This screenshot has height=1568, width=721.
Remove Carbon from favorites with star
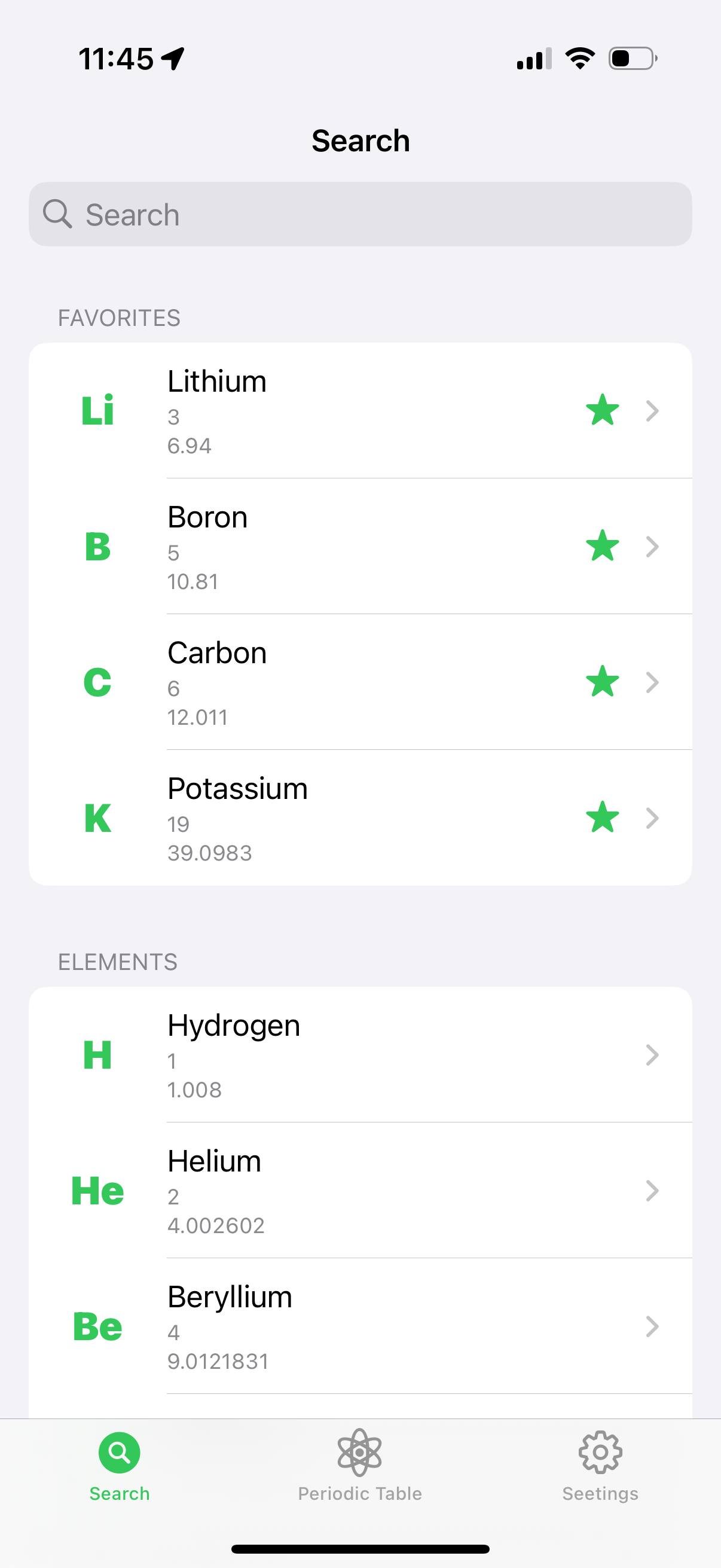tap(603, 681)
